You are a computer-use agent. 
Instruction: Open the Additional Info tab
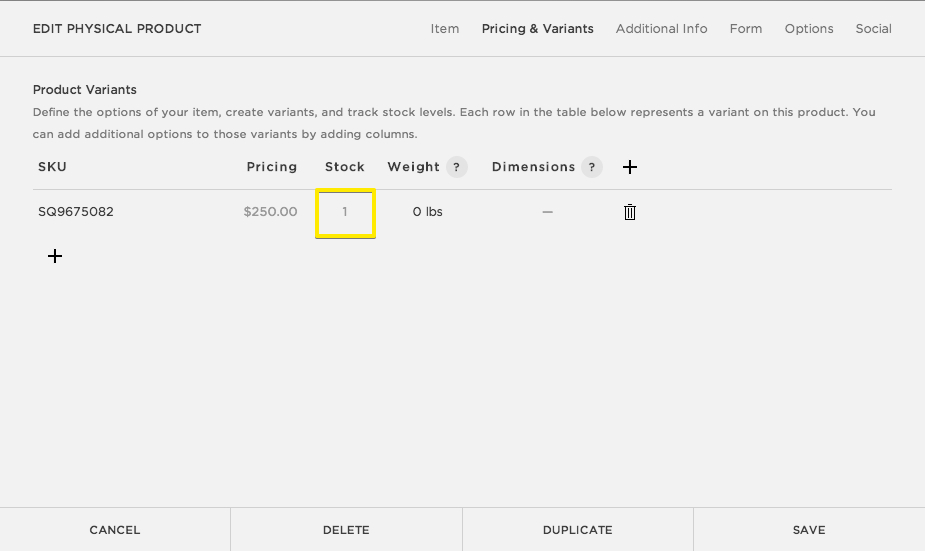click(x=661, y=29)
